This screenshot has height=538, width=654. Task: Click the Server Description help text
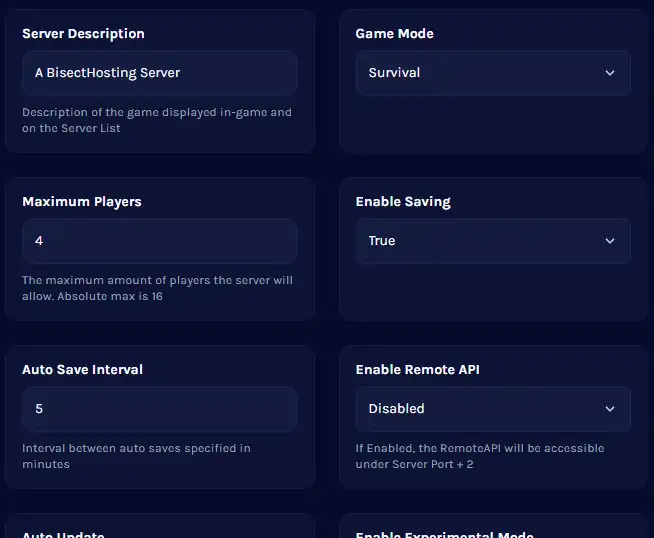[x=157, y=120]
